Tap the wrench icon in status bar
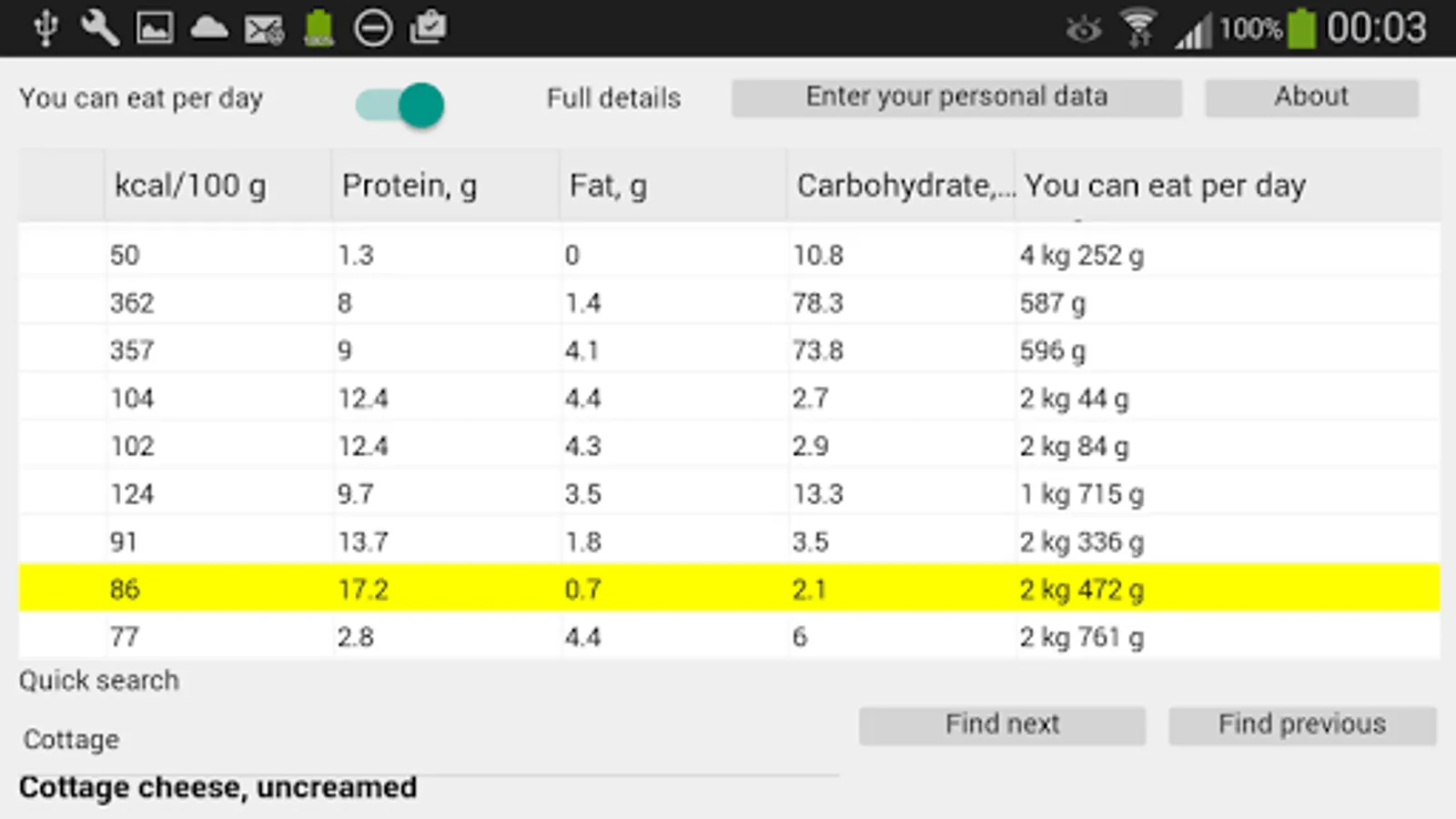The width and height of the screenshot is (1456, 819). click(x=100, y=27)
